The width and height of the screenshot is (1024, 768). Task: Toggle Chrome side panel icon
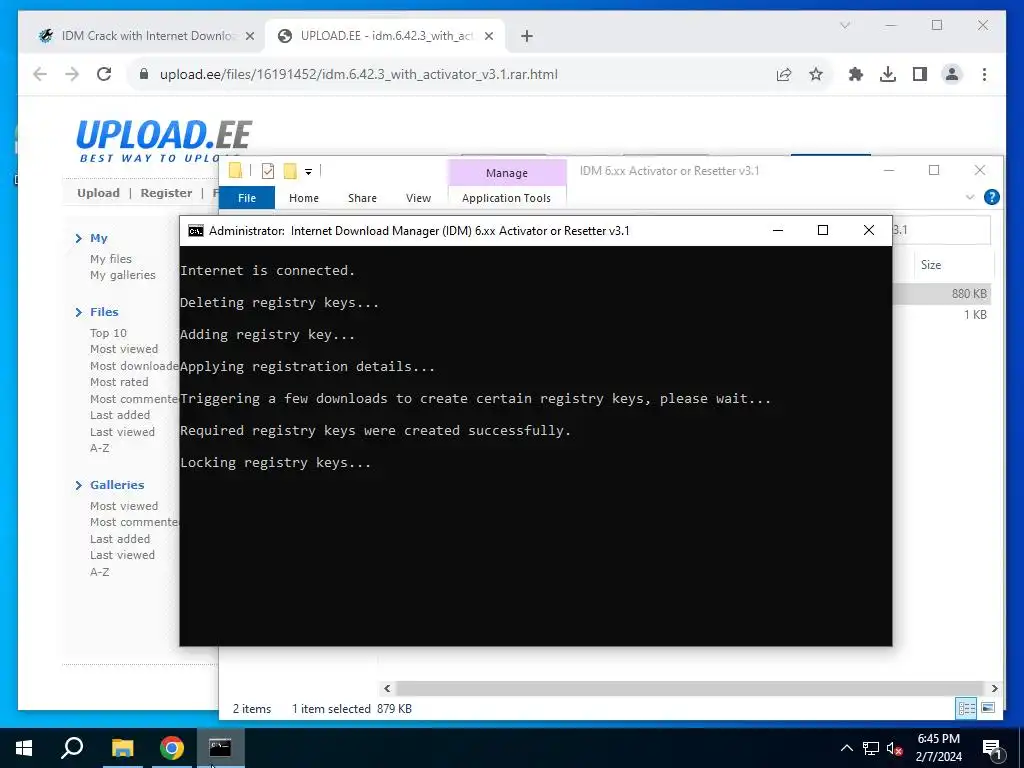click(920, 74)
